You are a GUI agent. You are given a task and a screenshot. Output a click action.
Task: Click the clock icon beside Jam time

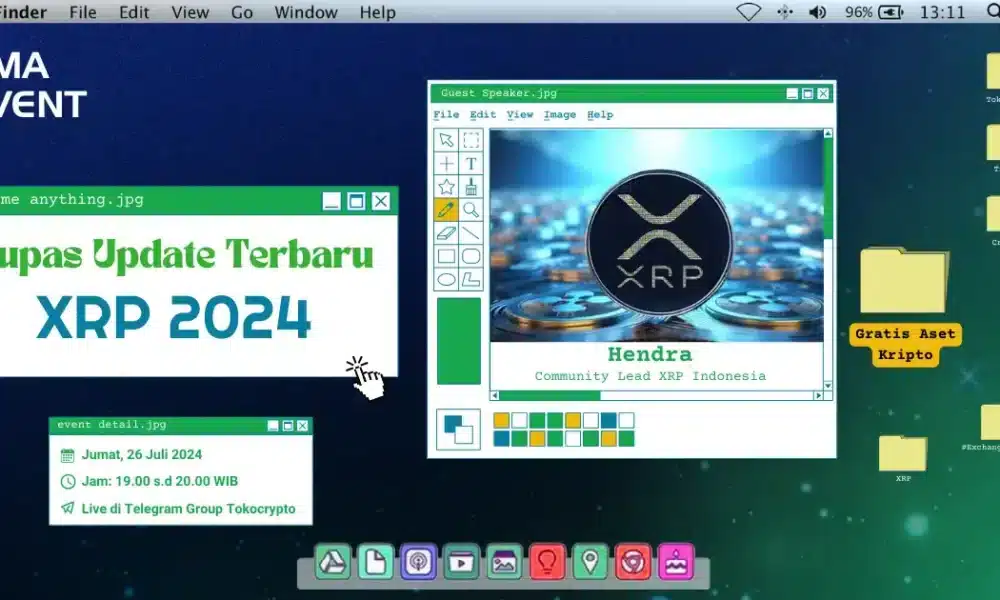pyautogui.click(x=68, y=482)
